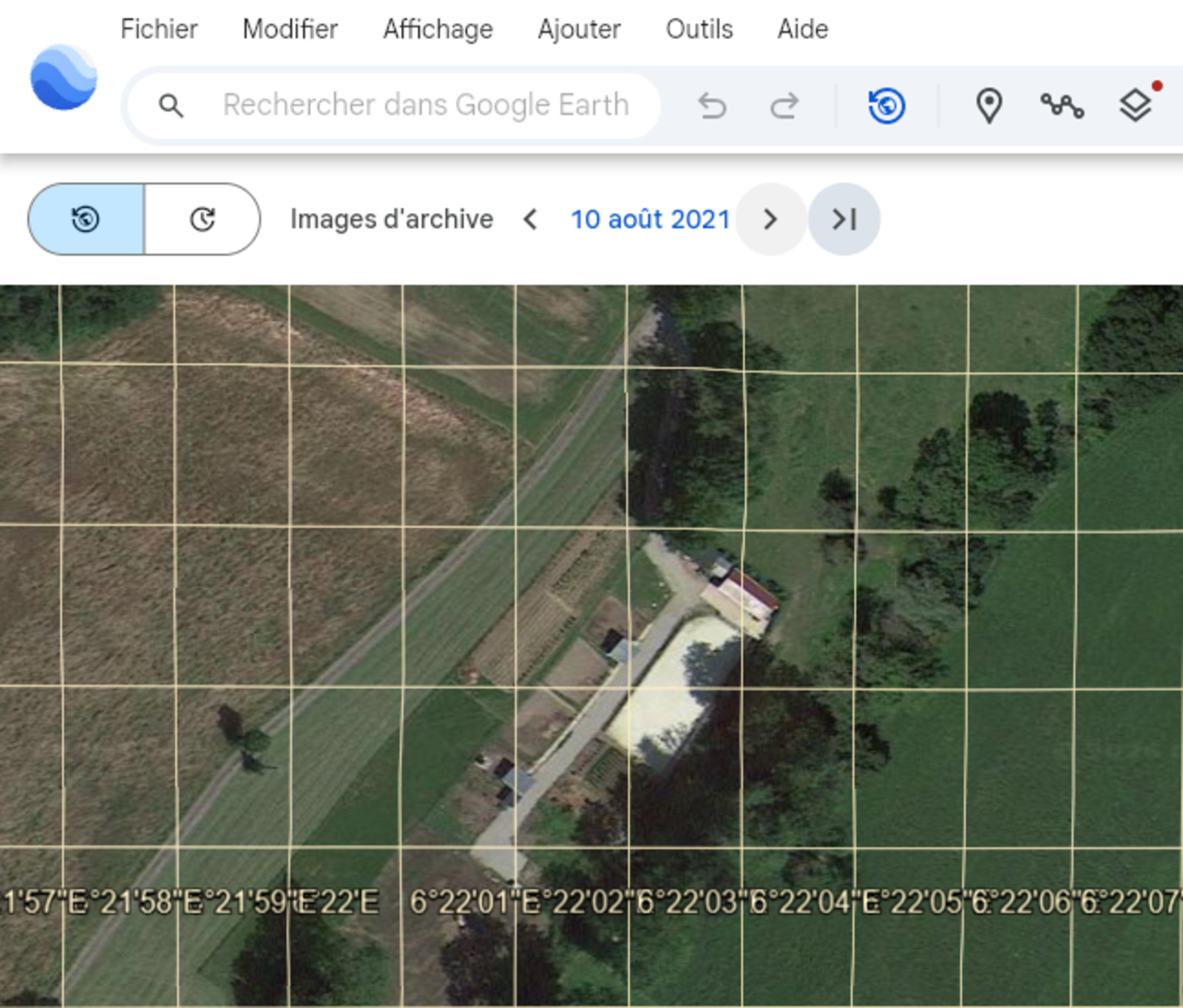1183x1008 pixels.
Task: Expand the Outils menu
Action: point(699,30)
